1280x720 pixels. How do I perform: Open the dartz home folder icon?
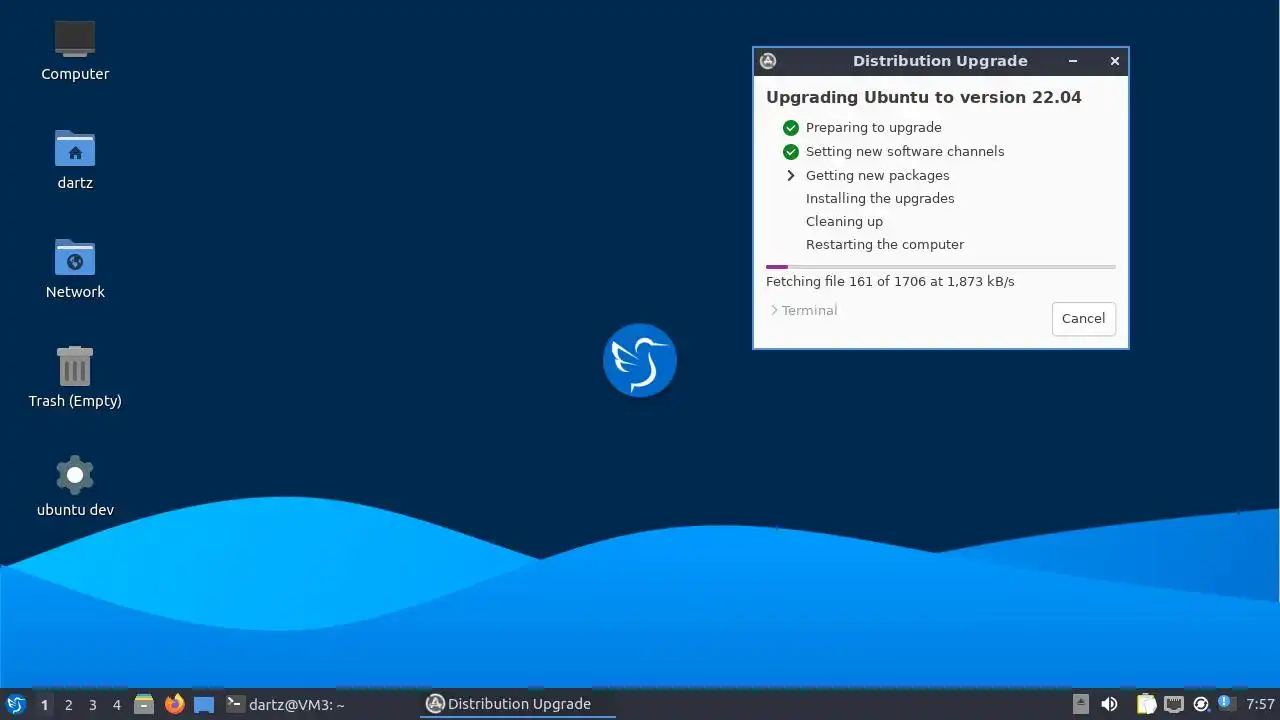75,148
